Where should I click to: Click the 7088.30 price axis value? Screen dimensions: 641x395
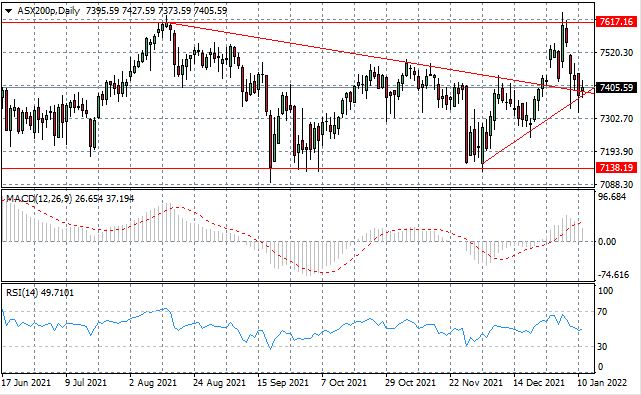tap(616, 184)
